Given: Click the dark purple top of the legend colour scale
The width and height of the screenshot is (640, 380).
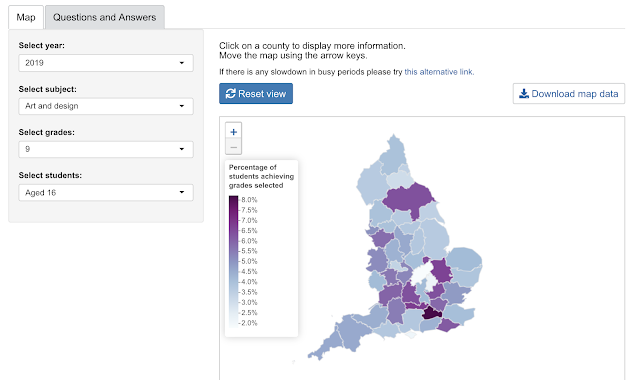Looking at the screenshot, I should [x=233, y=199].
